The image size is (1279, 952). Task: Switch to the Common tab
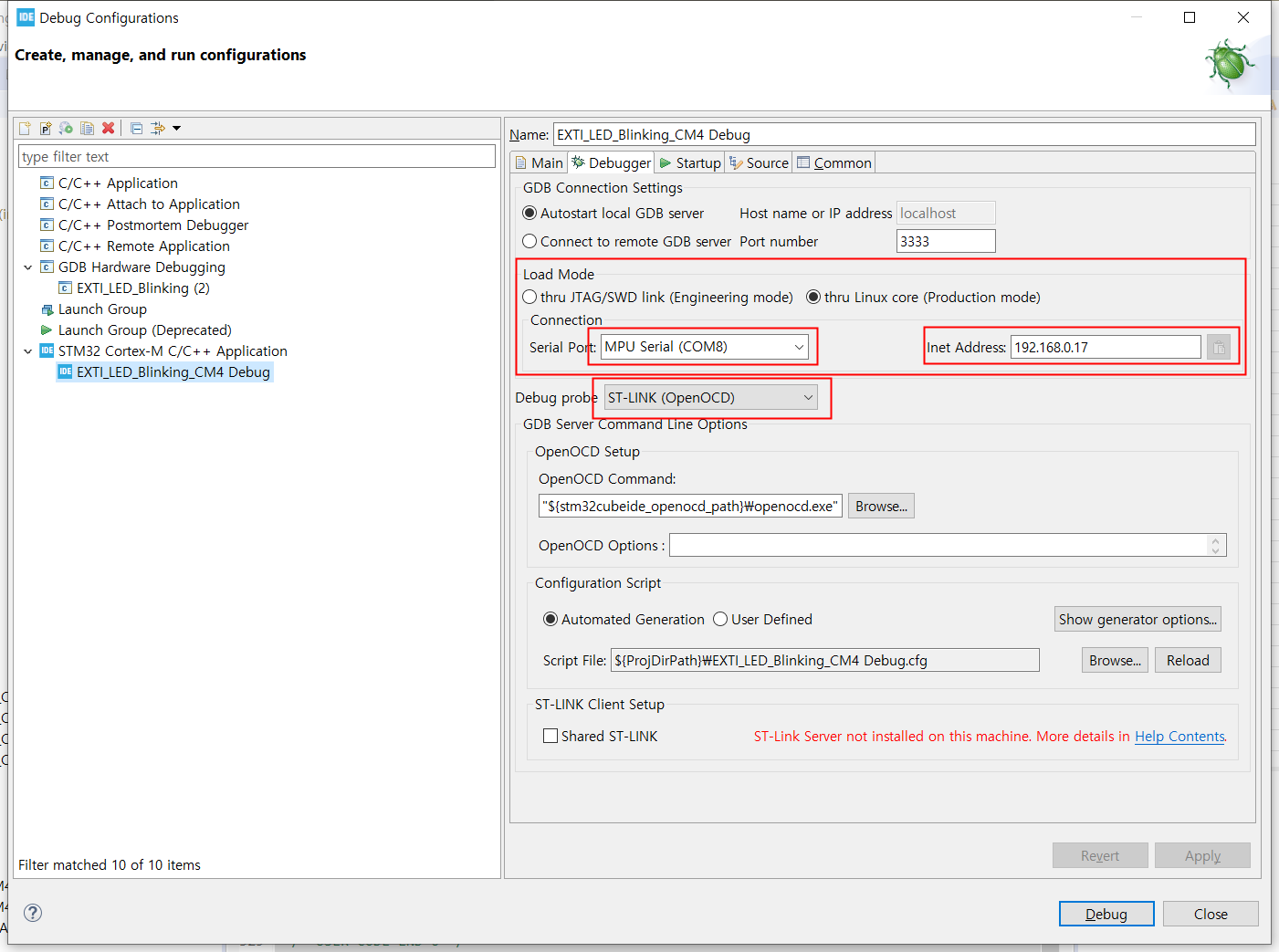click(834, 162)
